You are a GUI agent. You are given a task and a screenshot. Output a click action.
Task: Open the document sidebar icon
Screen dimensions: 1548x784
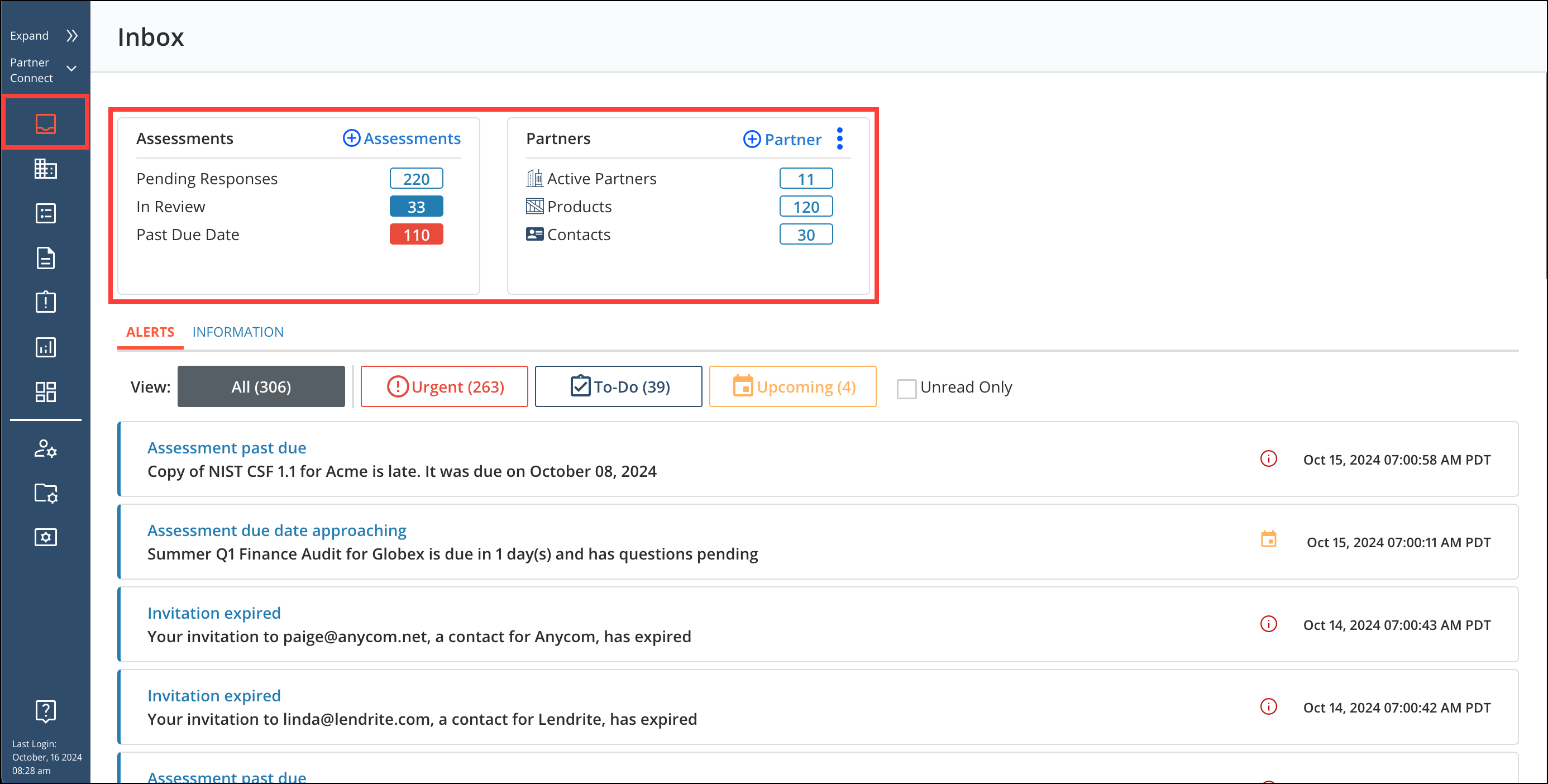click(x=46, y=258)
